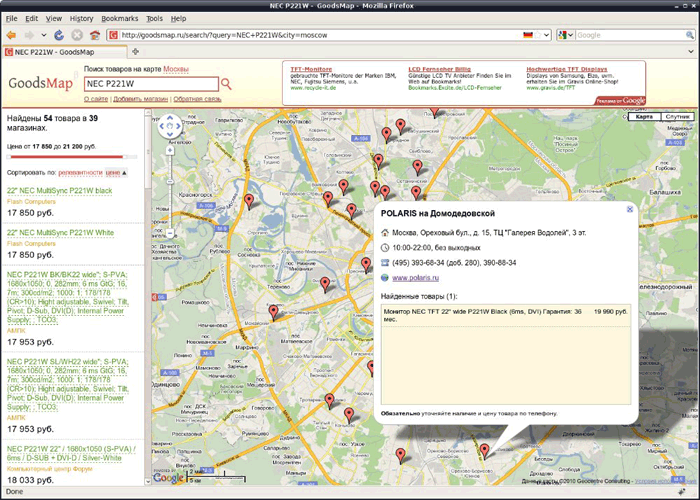Image resolution: width=700 pixels, height=500 pixels.
Task: Open new tab list dropdown at tab bar end
Action: point(691,51)
